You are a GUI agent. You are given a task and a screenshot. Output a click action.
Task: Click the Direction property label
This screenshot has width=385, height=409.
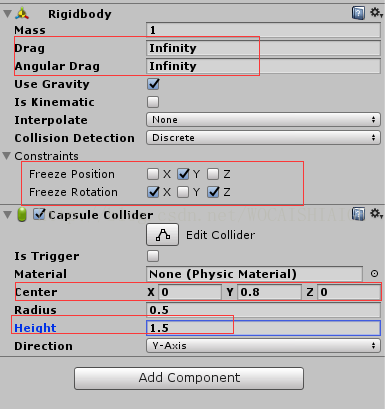43,346
